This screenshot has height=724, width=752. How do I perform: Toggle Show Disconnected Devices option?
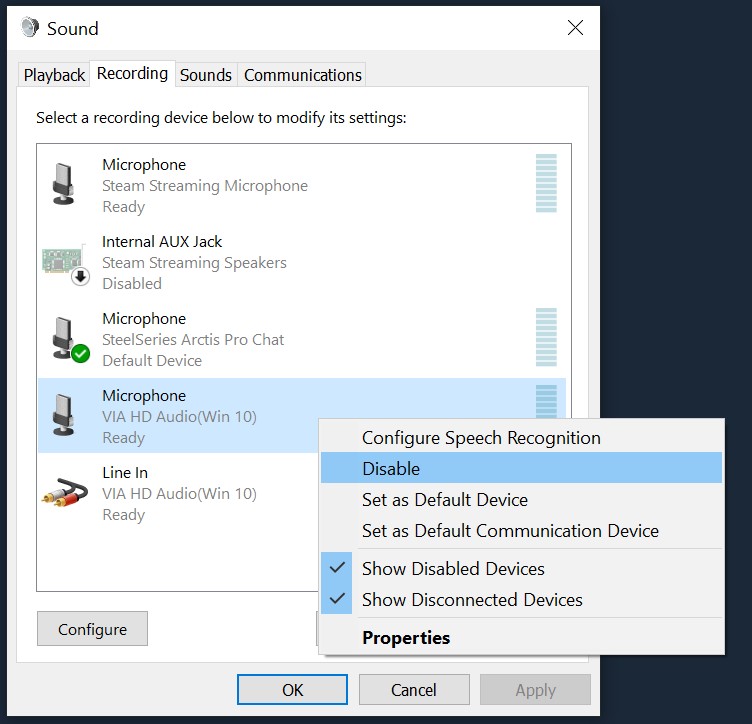(472, 600)
